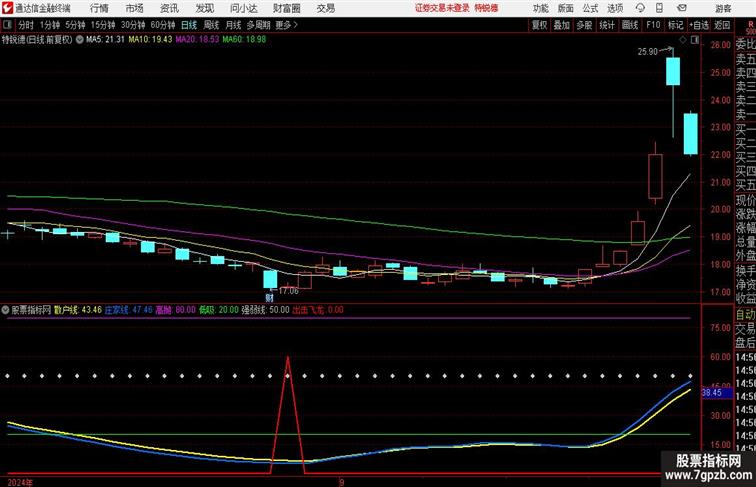Screen dimensions: 756x487
Task: Toggle the MA indicator settings circle icon
Action: click(x=80, y=40)
